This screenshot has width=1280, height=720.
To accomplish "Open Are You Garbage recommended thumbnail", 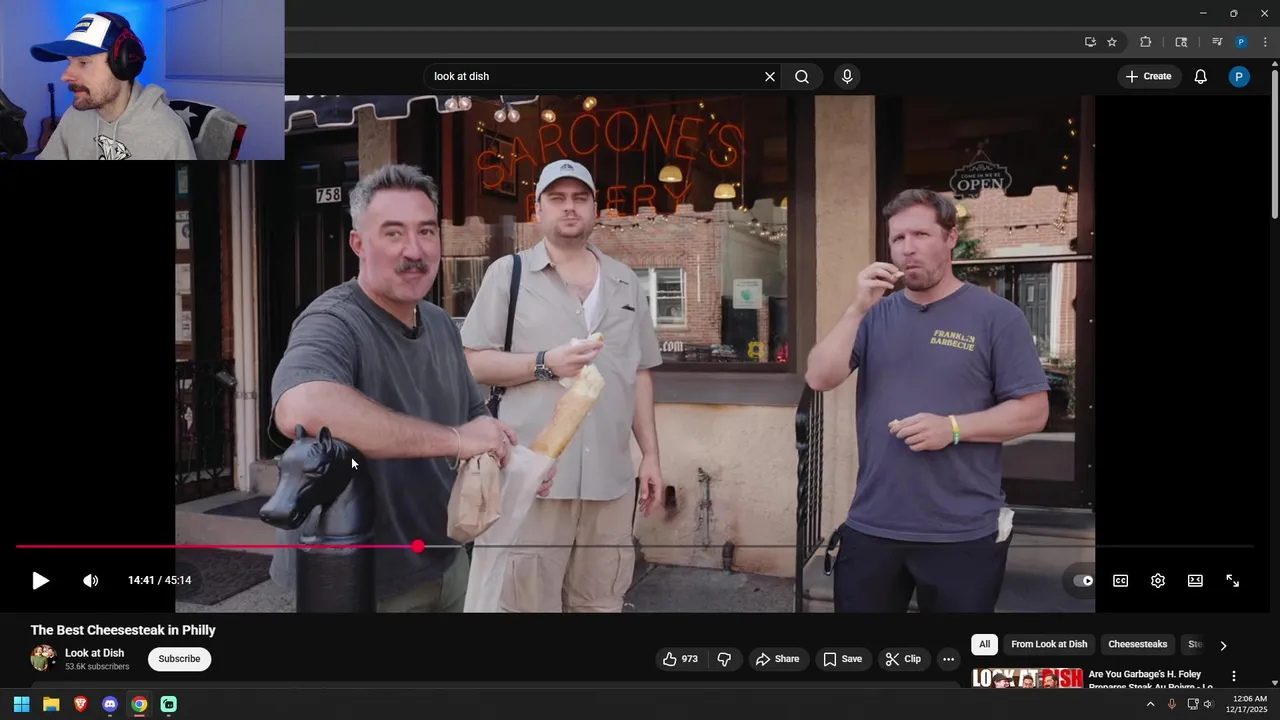I will click(1027, 677).
